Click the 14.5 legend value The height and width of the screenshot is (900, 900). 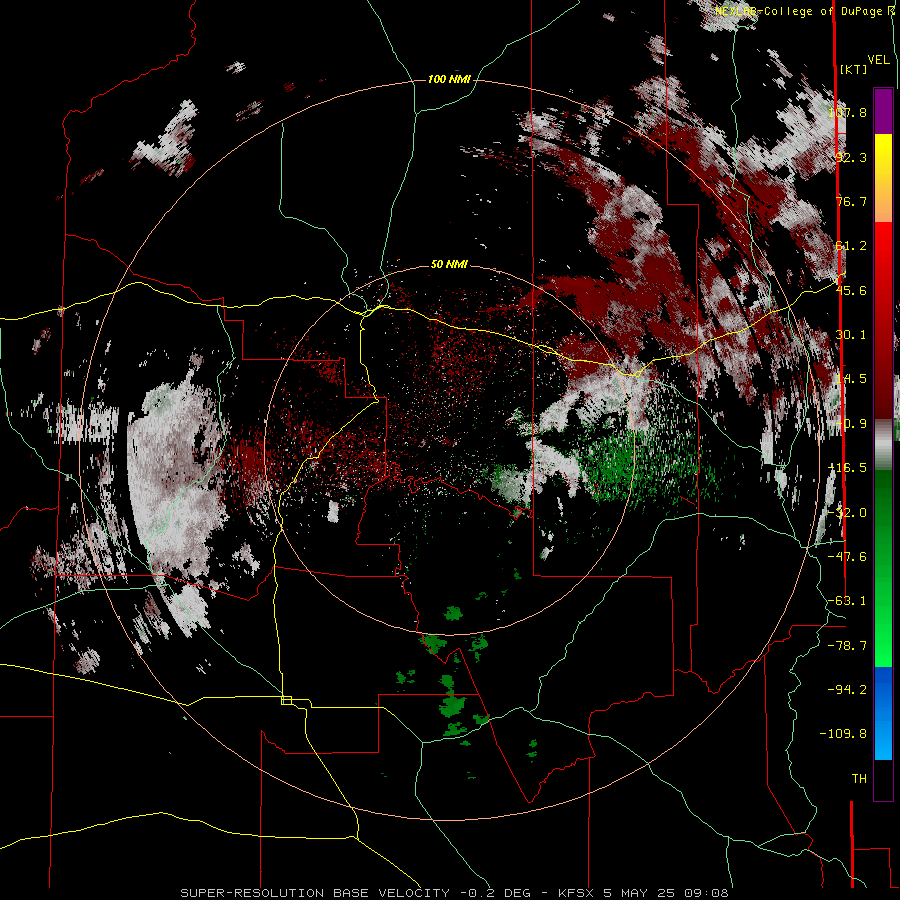(851, 379)
